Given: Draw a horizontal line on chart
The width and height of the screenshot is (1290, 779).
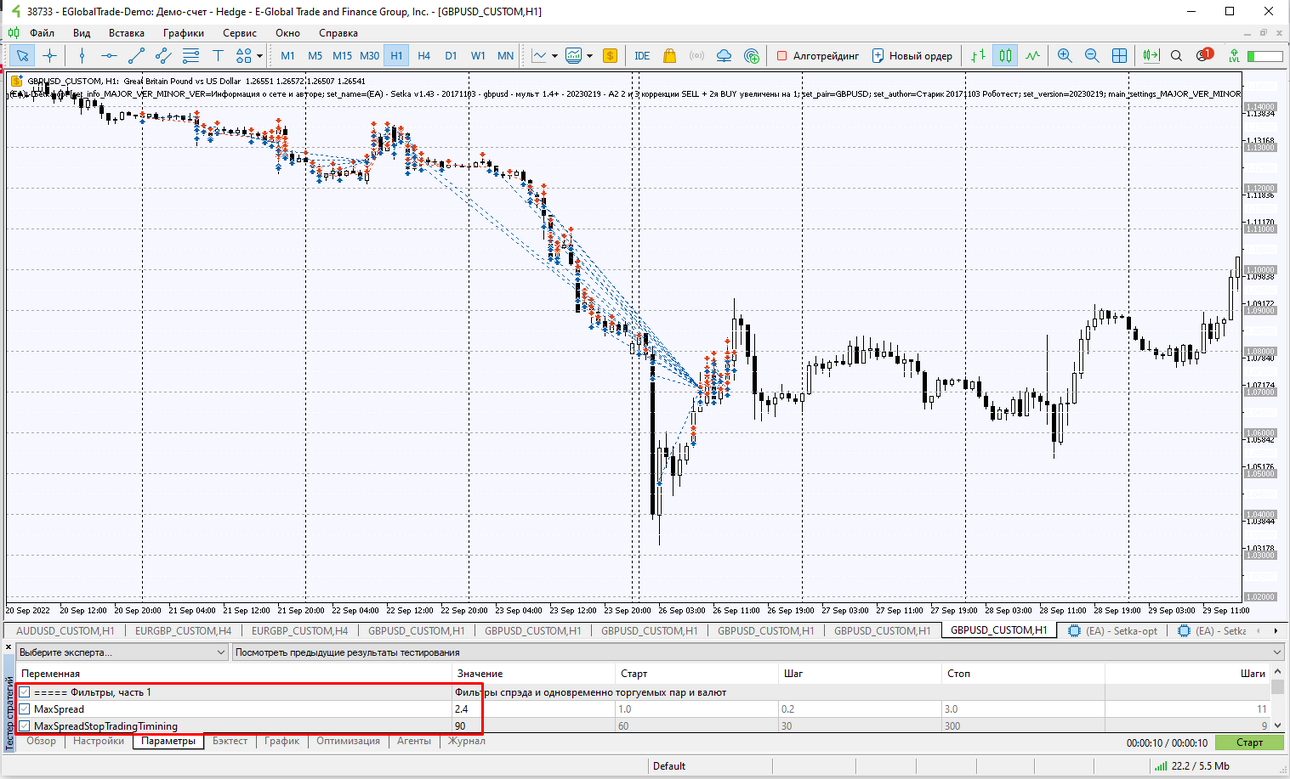Looking at the screenshot, I should [x=109, y=56].
